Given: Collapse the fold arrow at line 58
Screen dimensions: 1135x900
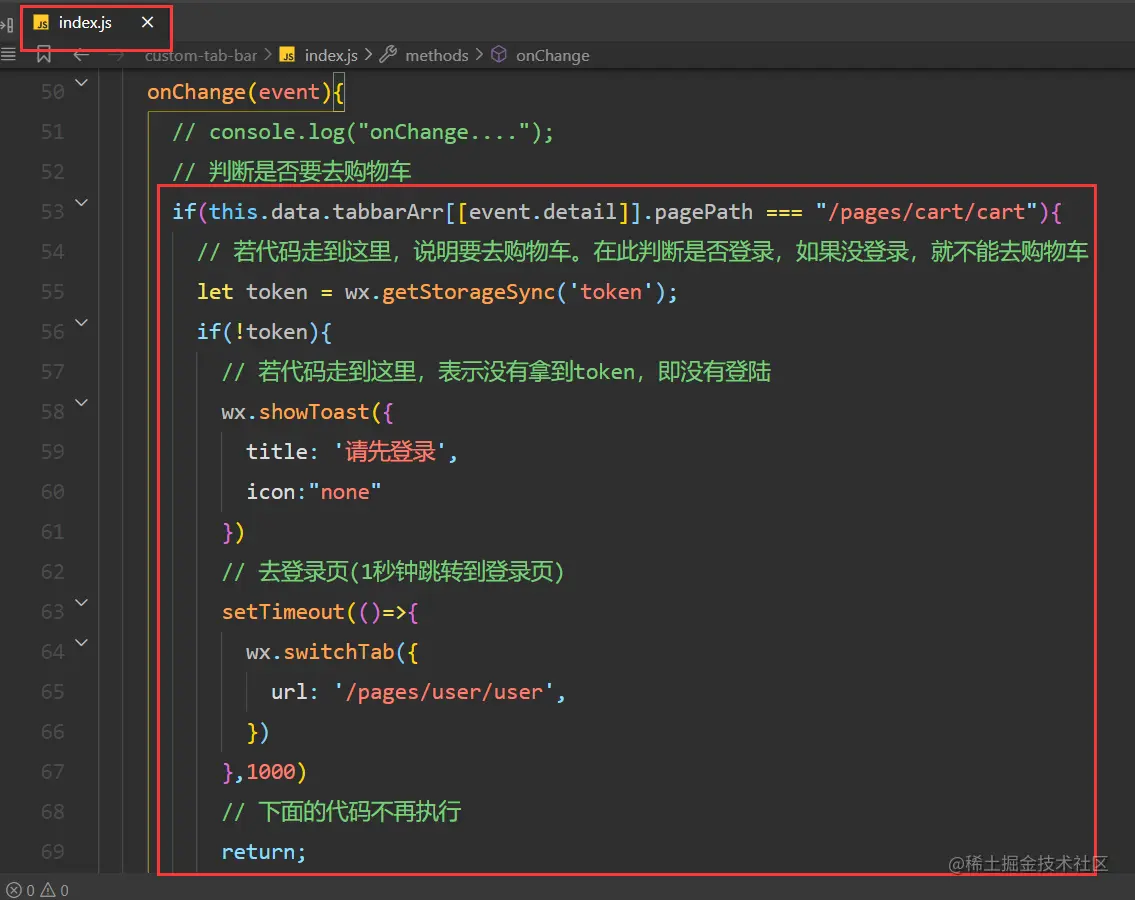Looking at the screenshot, I should click(82, 403).
